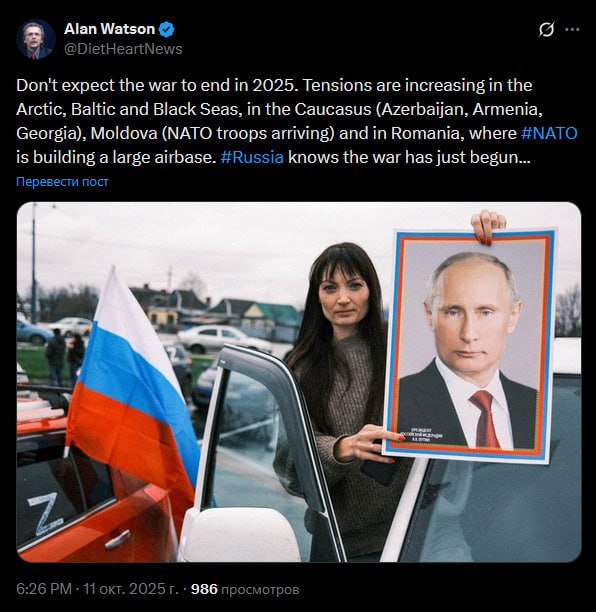View the 986 просмотров view count
Viewport: 596px width, 612px height.
(x=245, y=589)
